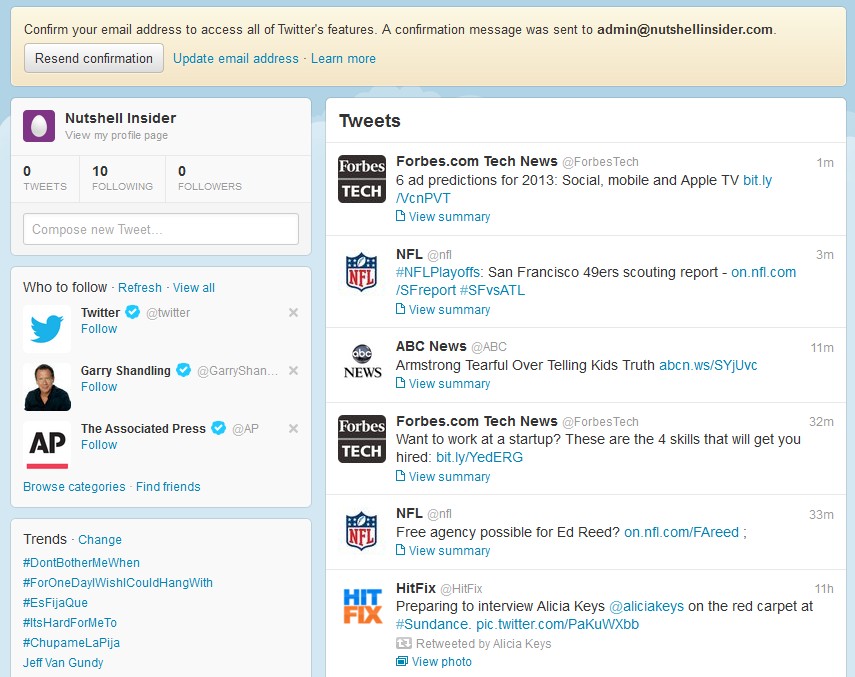Open the #SFvsATL hashtag

pyautogui.click(x=492, y=290)
